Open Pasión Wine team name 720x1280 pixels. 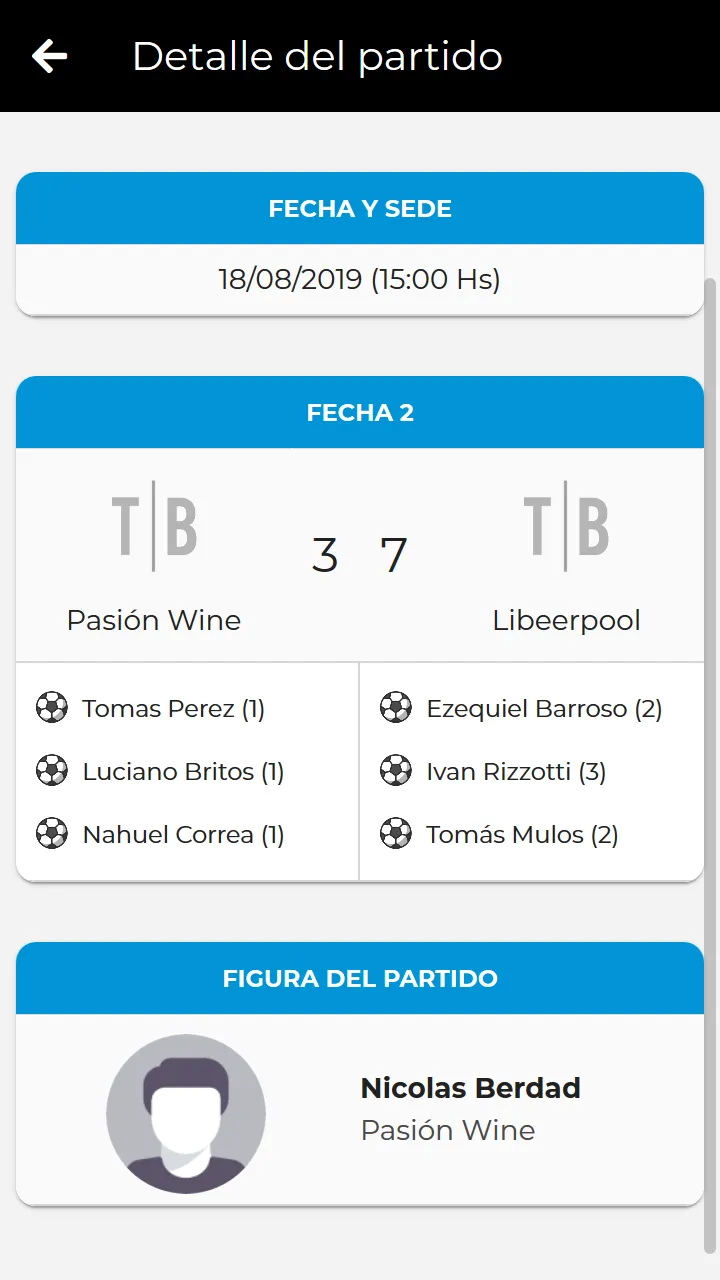(x=154, y=620)
